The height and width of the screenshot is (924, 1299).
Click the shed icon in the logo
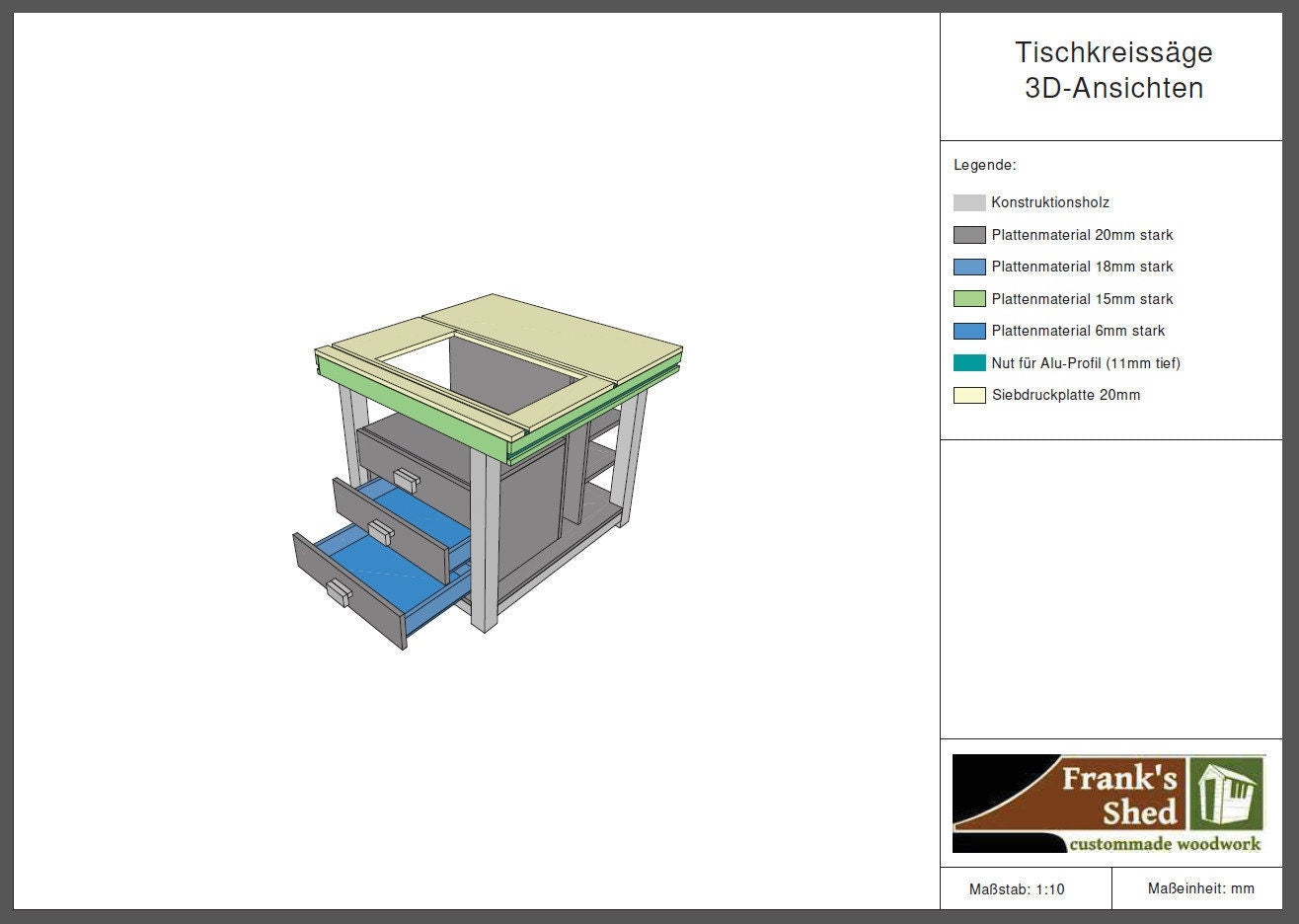(1227, 795)
